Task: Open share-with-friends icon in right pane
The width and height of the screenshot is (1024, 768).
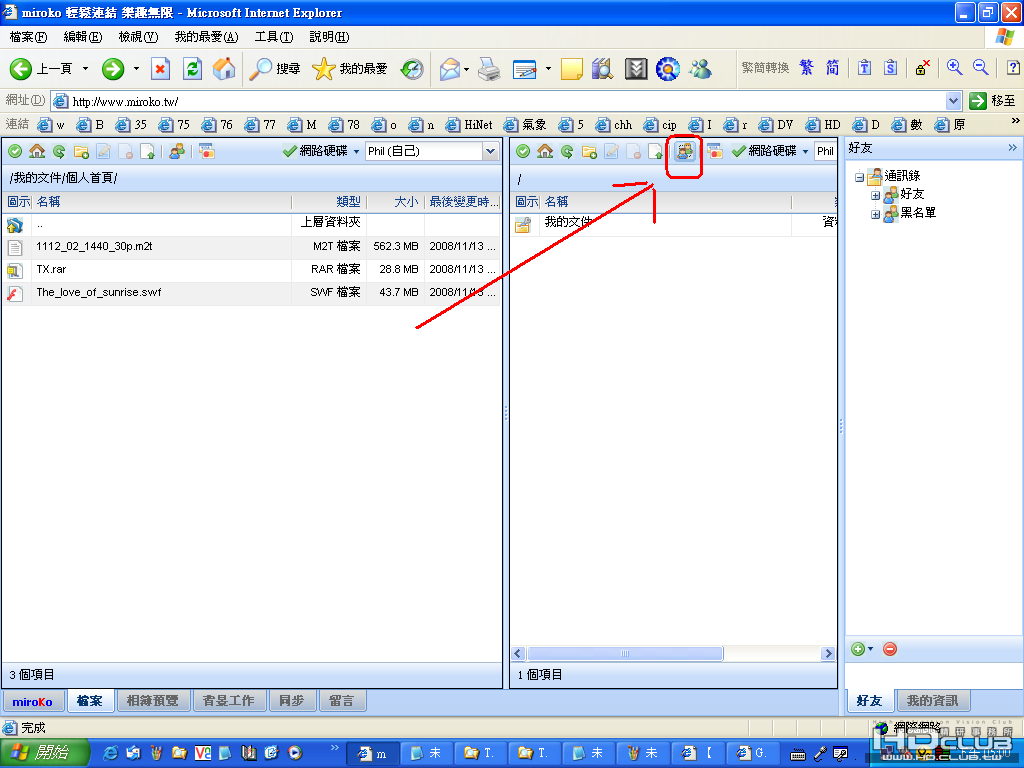Action: pyautogui.click(x=684, y=152)
